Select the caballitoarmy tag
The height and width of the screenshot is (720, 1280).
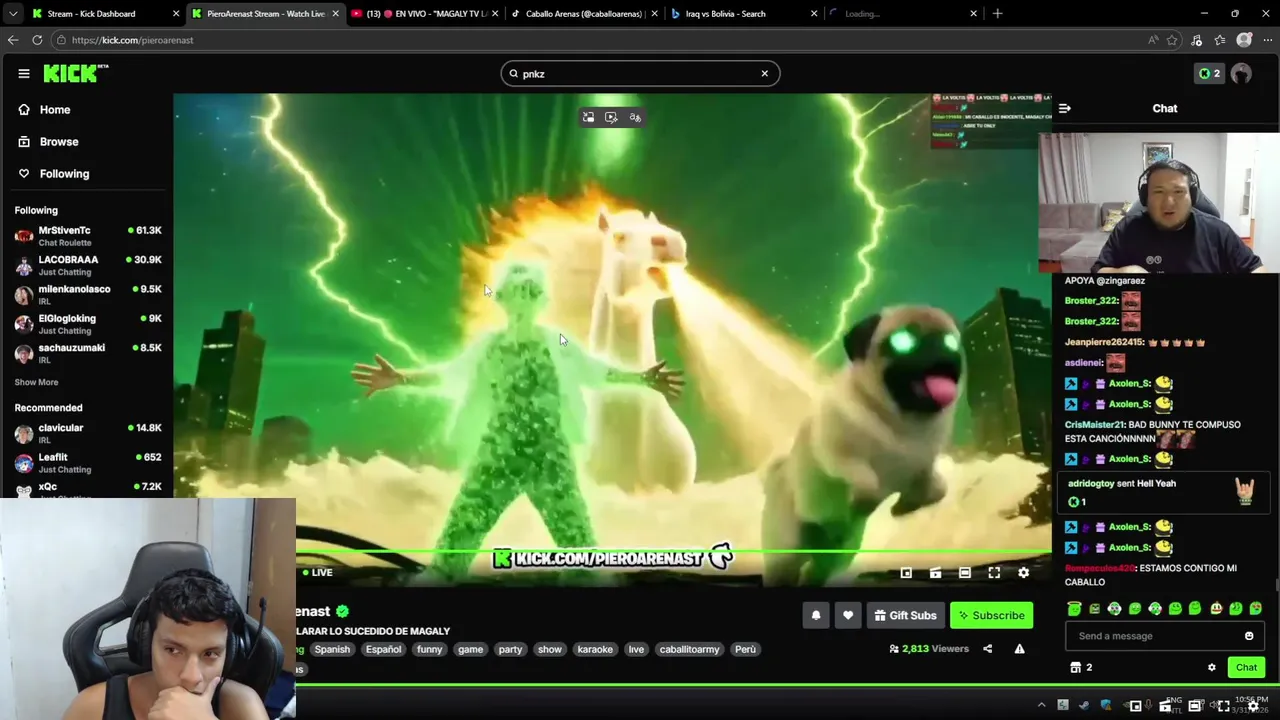[x=689, y=649]
